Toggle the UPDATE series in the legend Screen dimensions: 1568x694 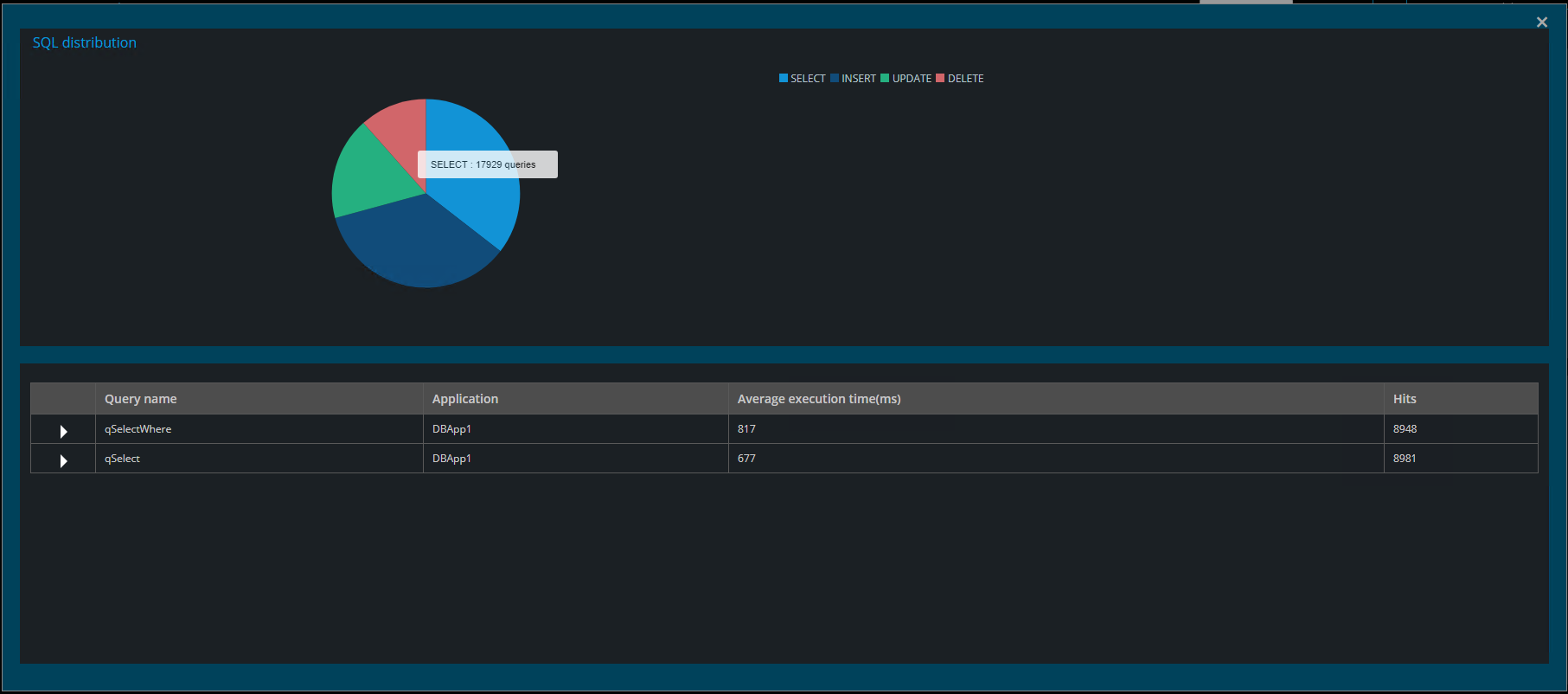(906, 79)
